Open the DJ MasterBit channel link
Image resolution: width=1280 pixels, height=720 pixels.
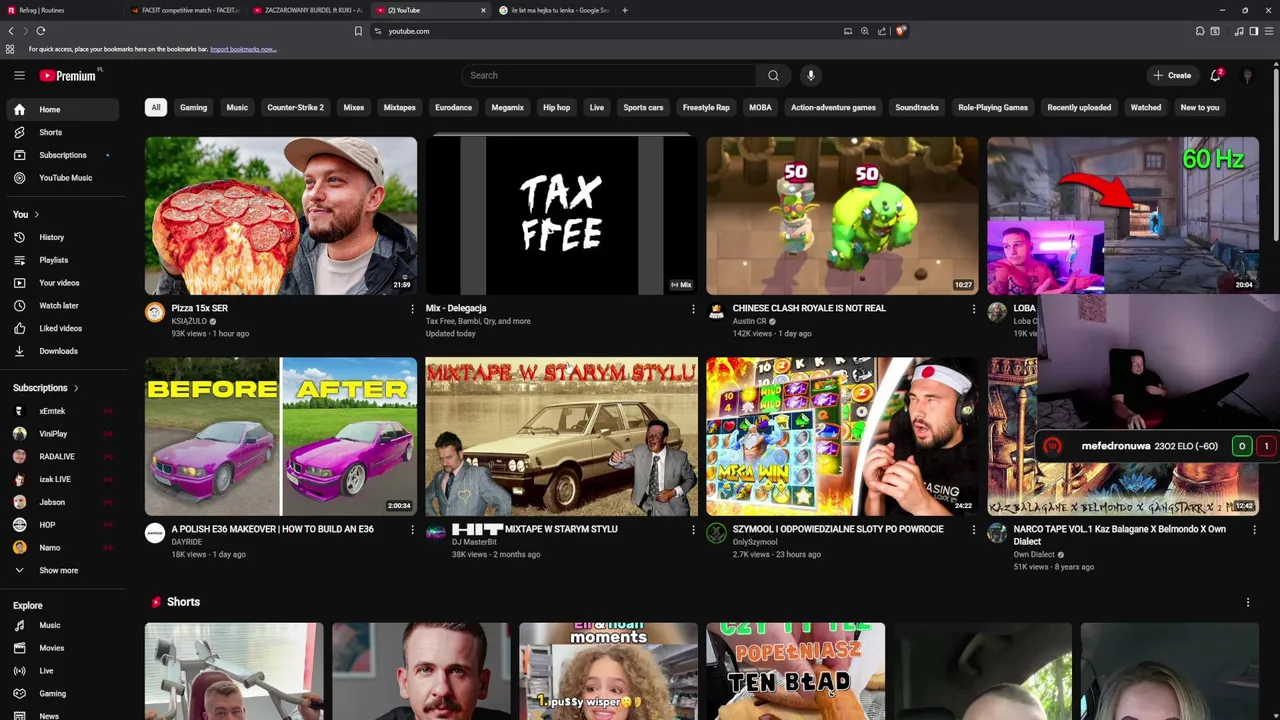point(474,542)
